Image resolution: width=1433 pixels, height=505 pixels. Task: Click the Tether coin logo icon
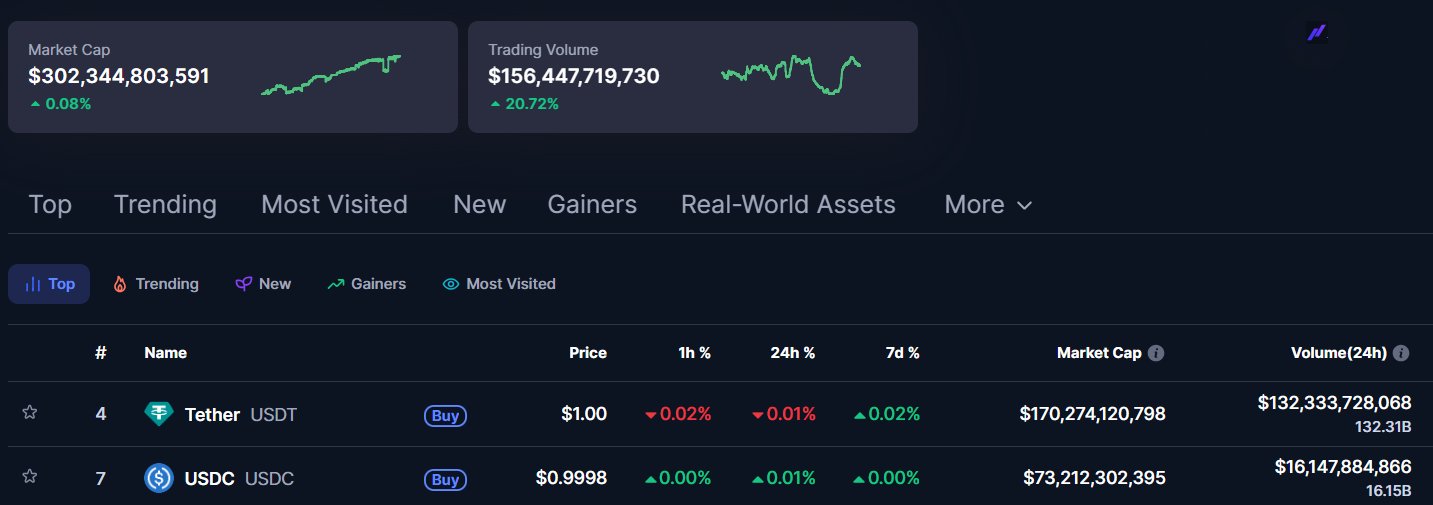click(159, 414)
